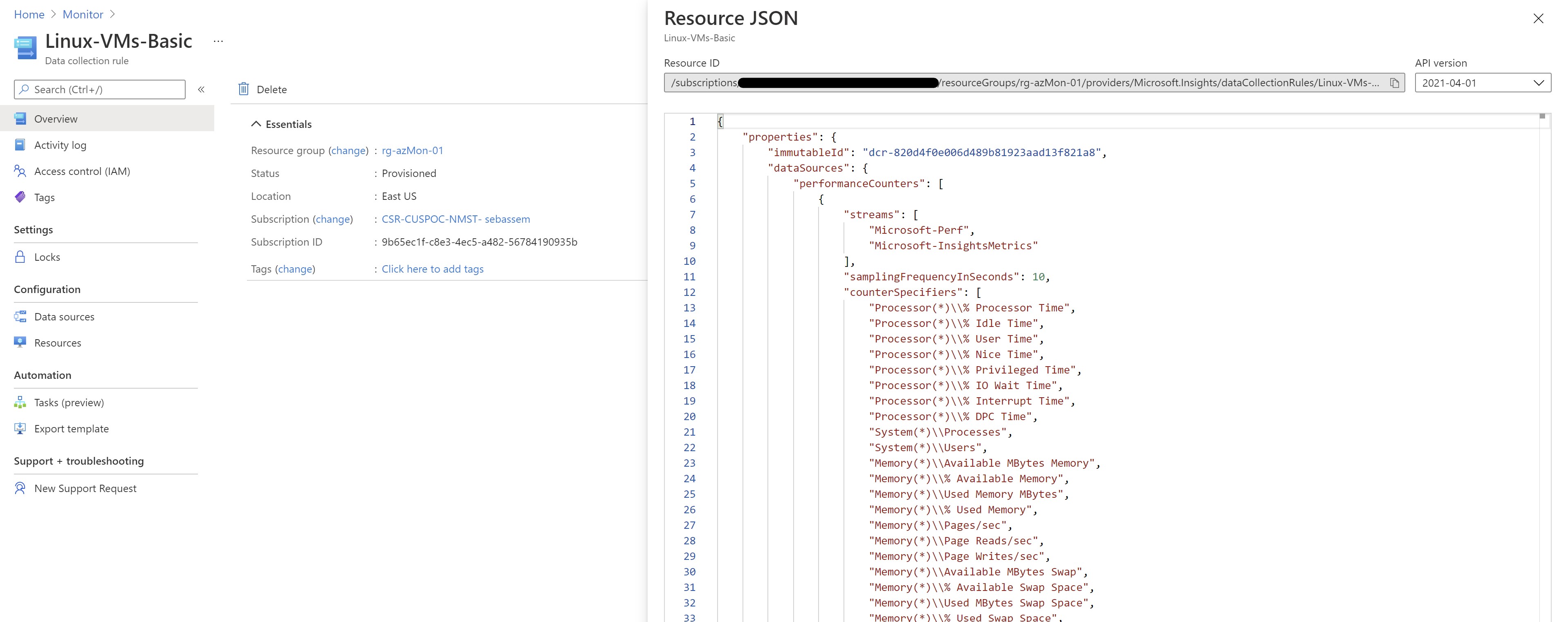Click line number 20 in the editor gutter
This screenshot has width=1568, height=622.
click(689, 416)
